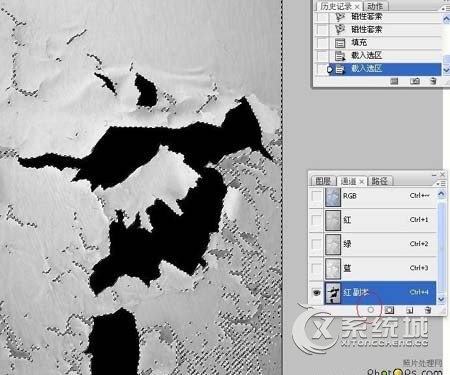This screenshot has height=375, width=450.
Task: Switch to the 图层 tab
Action: 323,181
